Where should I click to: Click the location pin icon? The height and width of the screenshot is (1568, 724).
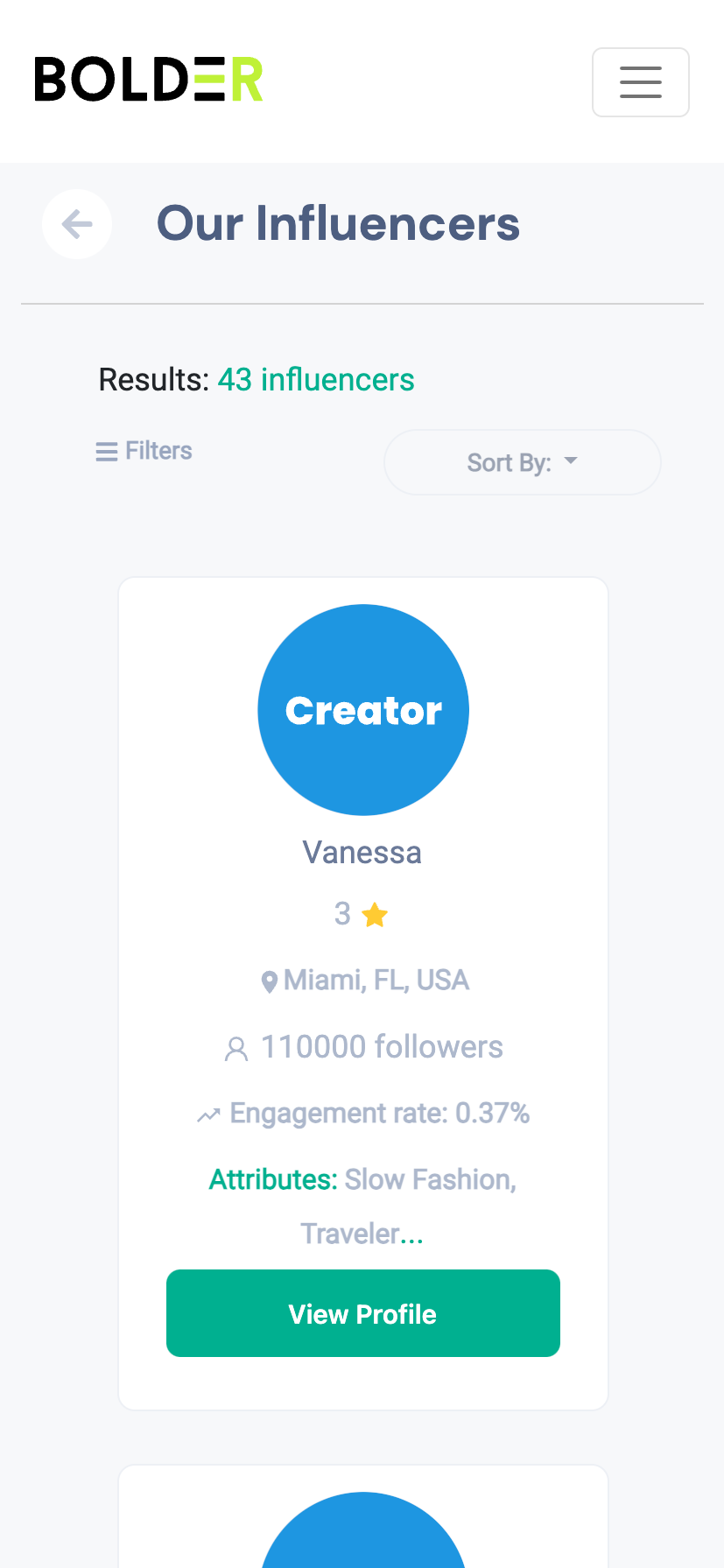tap(270, 981)
